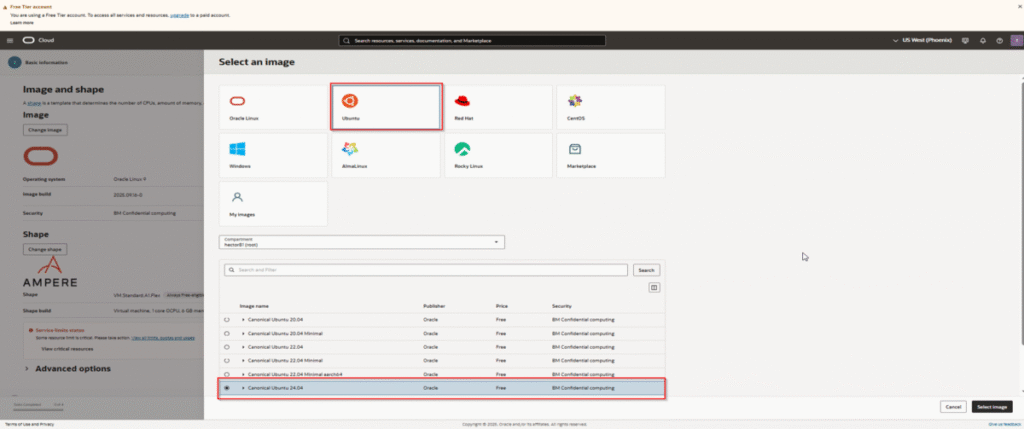Open the hamburger navigation menu

[10, 41]
